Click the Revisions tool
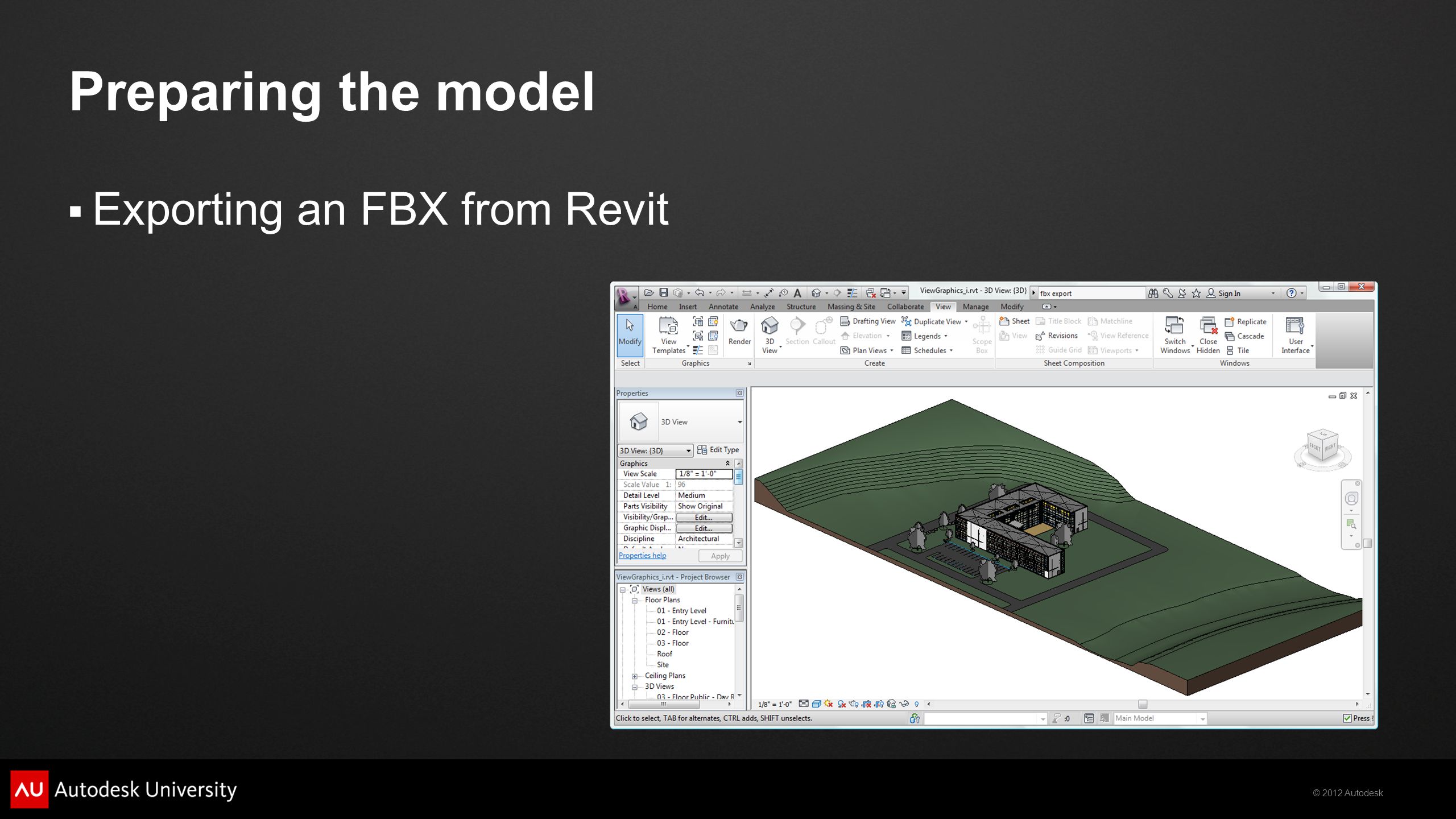This screenshot has width=1456, height=819. coord(1057,336)
